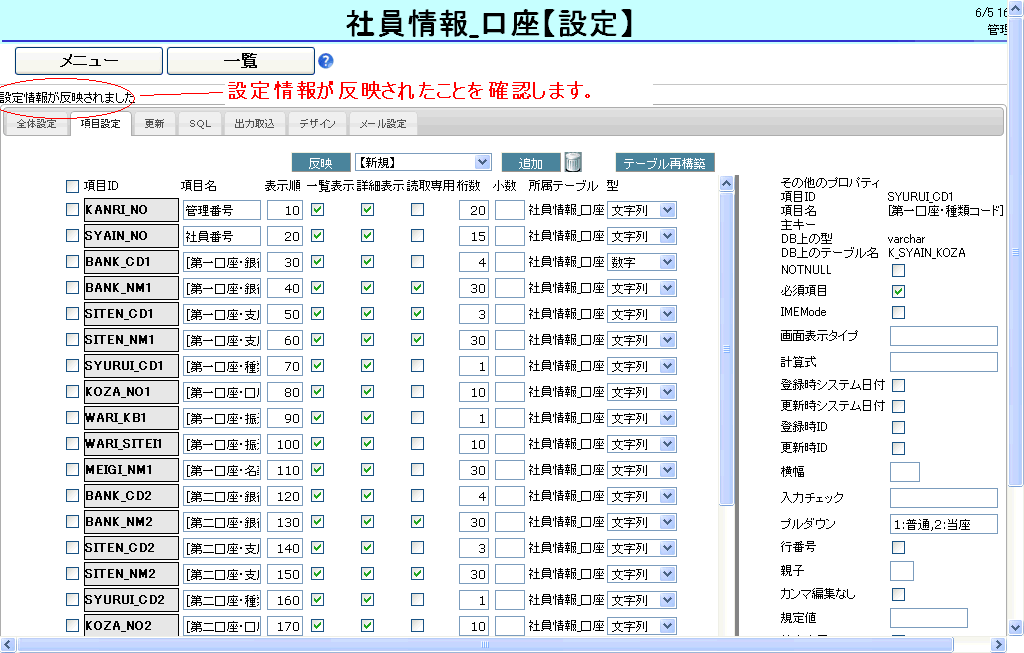Click the 追加 add button

point(530,163)
